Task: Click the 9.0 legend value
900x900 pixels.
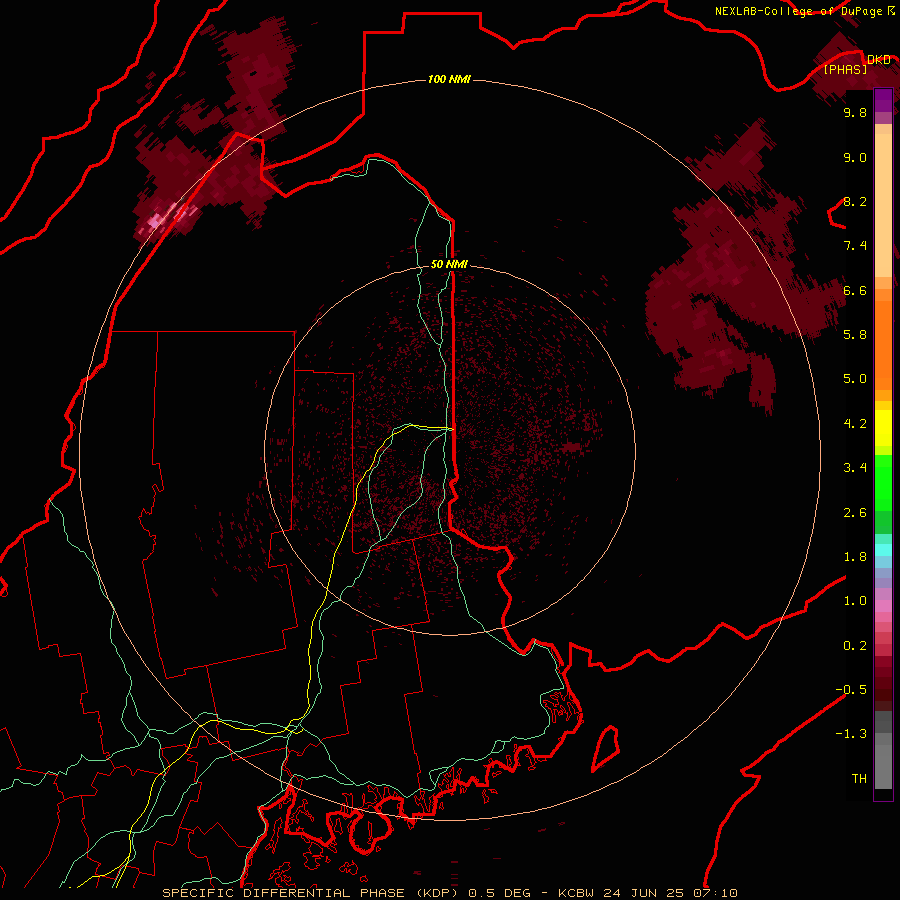Action: 855,157
